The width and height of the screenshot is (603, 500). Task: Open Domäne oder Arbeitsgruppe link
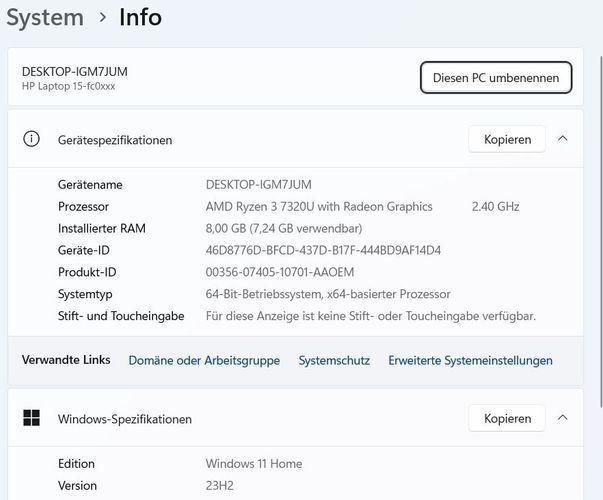(204, 361)
